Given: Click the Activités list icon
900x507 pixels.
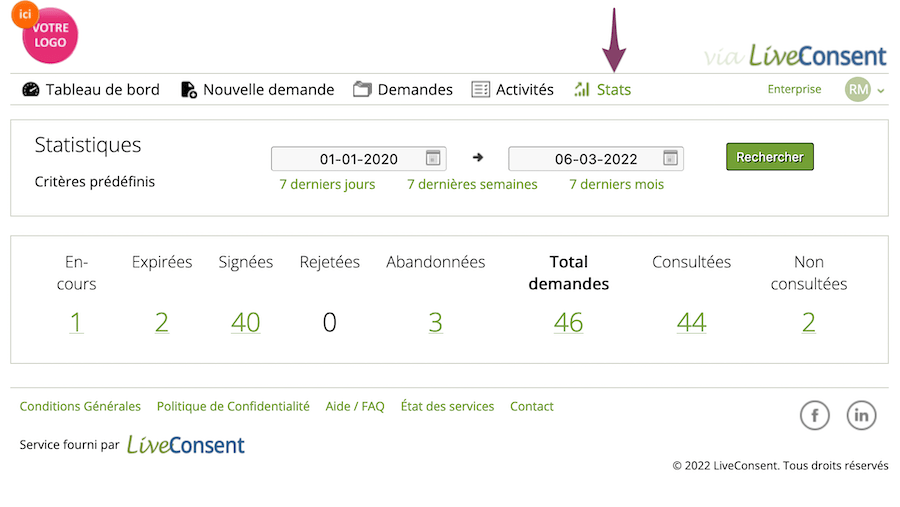Looking at the screenshot, I should tap(480, 90).
